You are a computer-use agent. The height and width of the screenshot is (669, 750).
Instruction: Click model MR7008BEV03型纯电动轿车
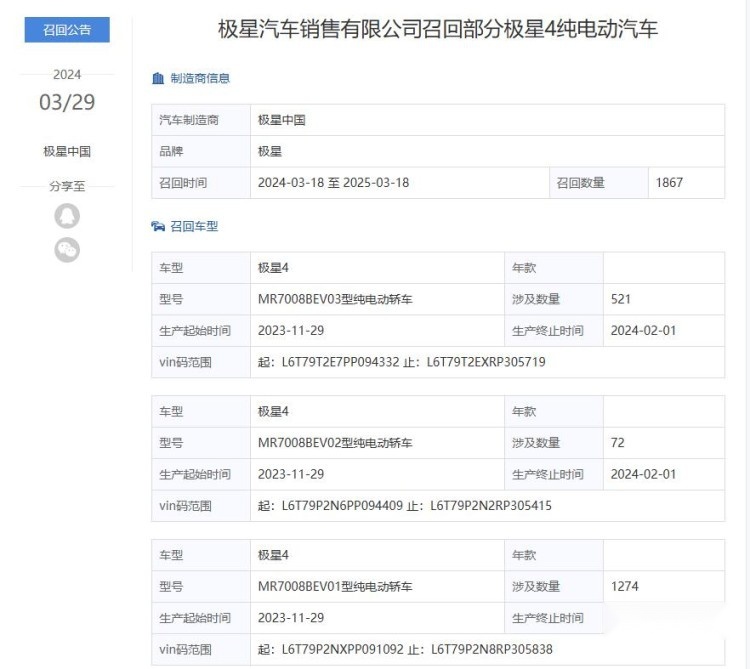coord(335,299)
